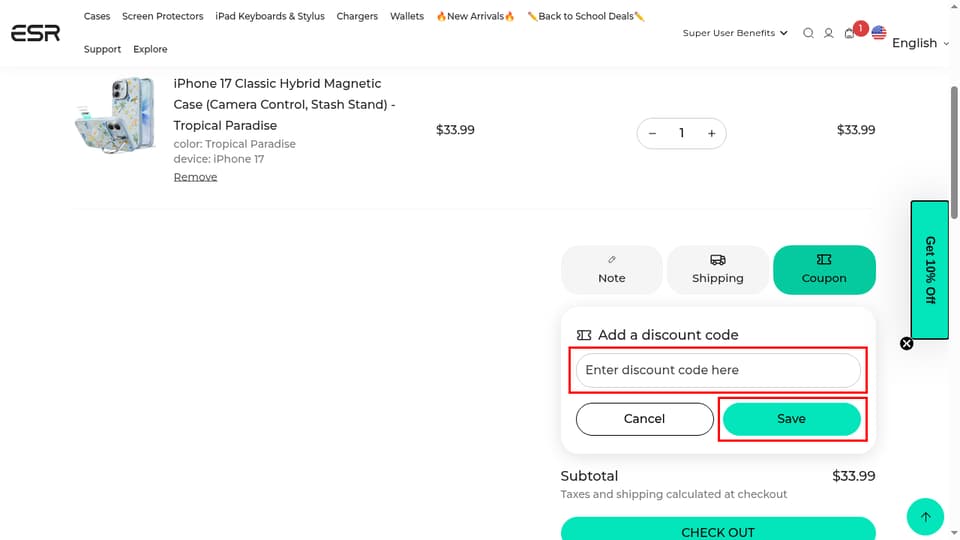Open iPad Keyboards & Stylus menu
This screenshot has width=960, height=540.
point(270,16)
